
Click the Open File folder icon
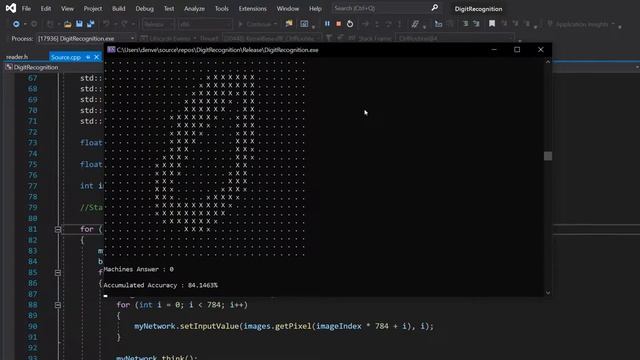tap(68, 24)
